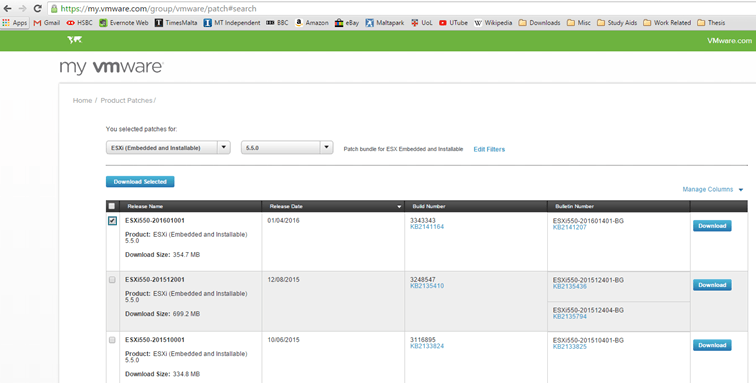756x383 pixels.
Task: Open KB2135410 build link
Action: click(x=427, y=286)
